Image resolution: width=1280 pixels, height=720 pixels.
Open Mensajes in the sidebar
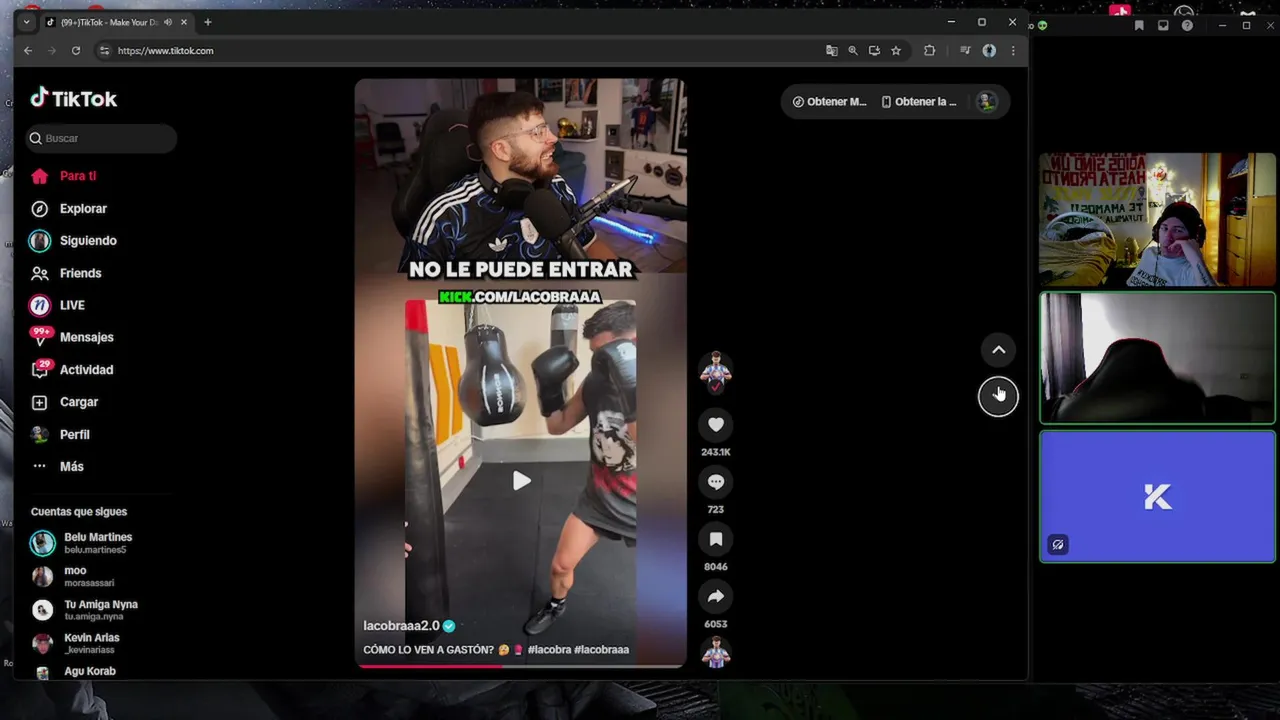(86, 337)
